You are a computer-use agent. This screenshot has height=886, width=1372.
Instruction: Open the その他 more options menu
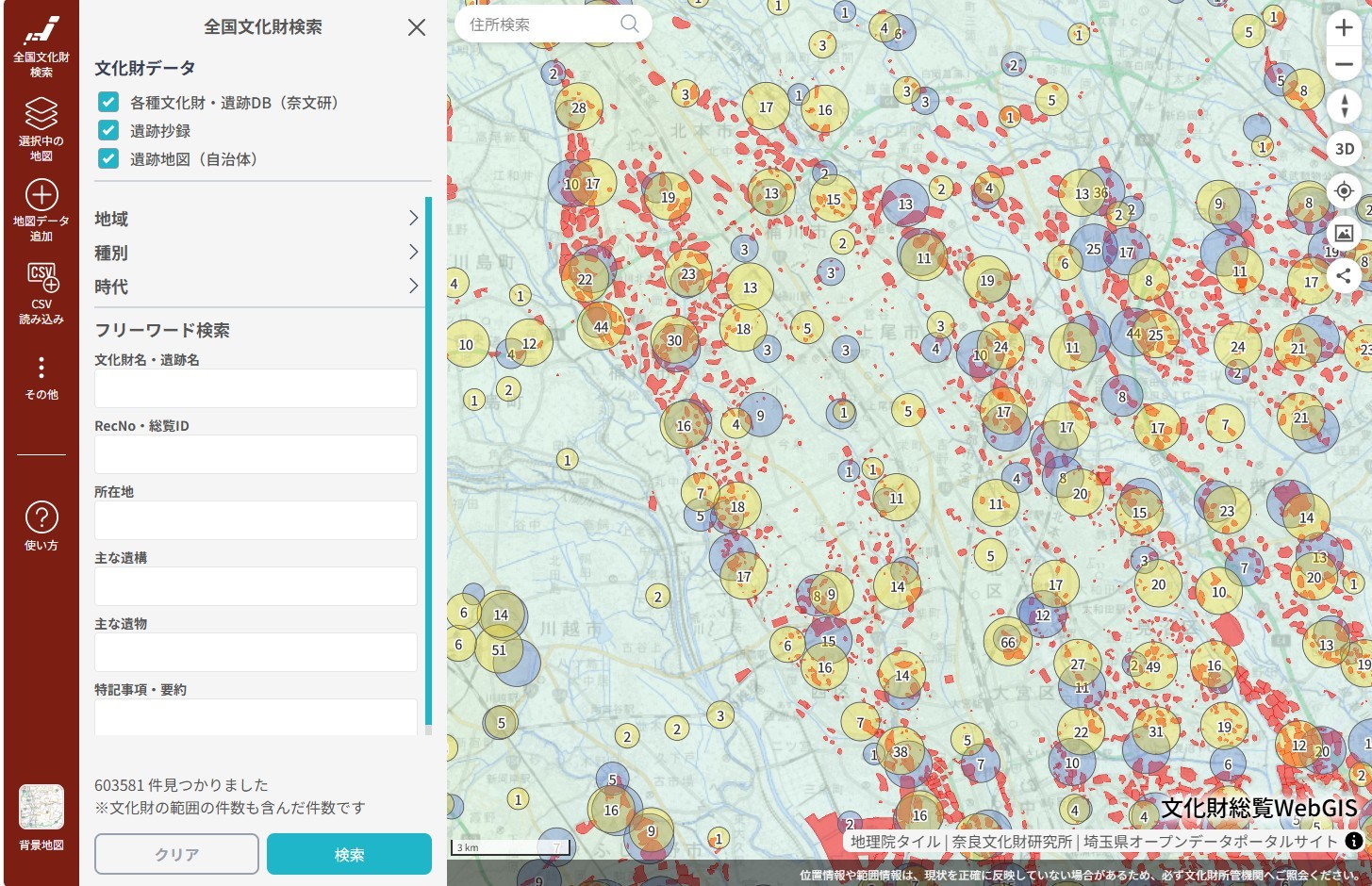pyautogui.click(x=41, y=378)
